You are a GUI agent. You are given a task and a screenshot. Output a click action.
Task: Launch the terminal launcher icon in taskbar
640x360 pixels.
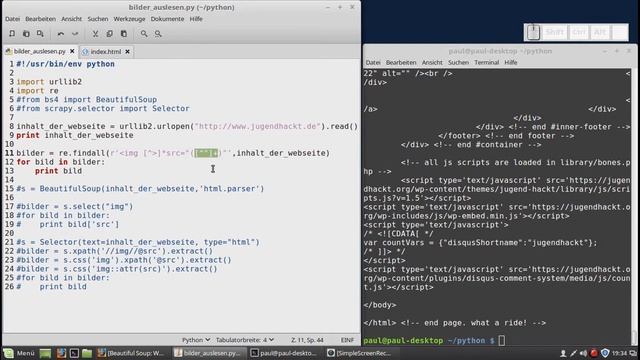74,353
